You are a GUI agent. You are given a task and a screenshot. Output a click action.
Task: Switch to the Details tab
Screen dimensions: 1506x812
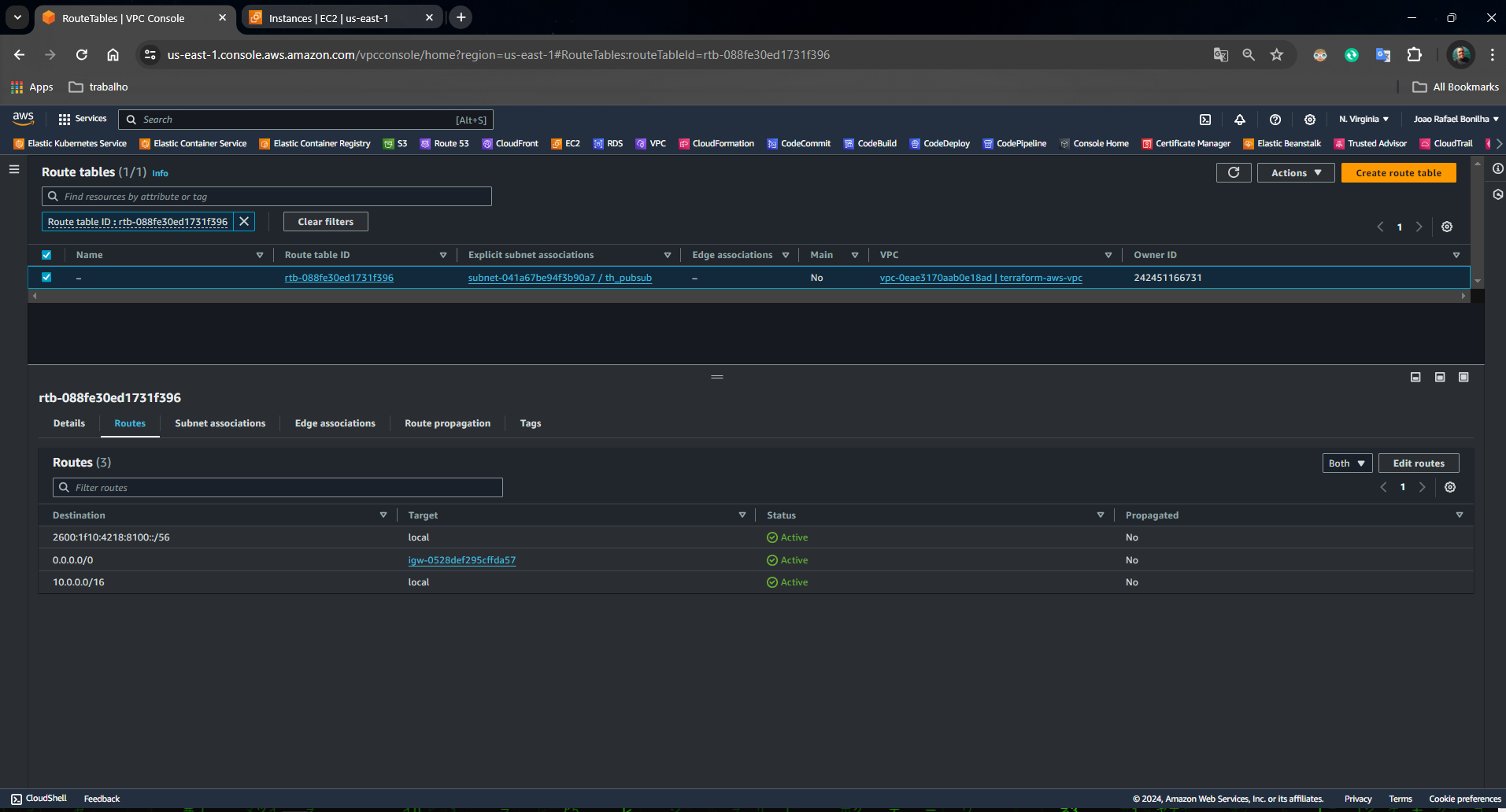[69, 423]
